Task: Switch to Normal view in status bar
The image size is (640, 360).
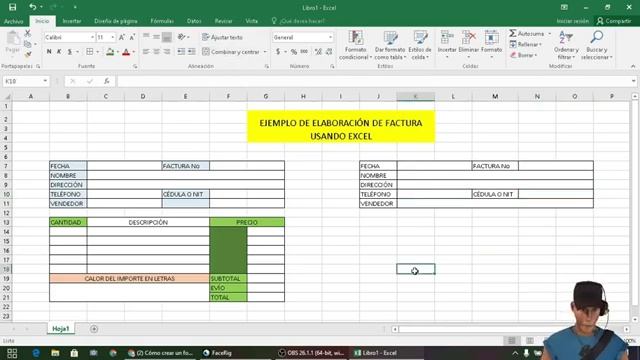Action: pyautogui.click(x=511, y=340)
